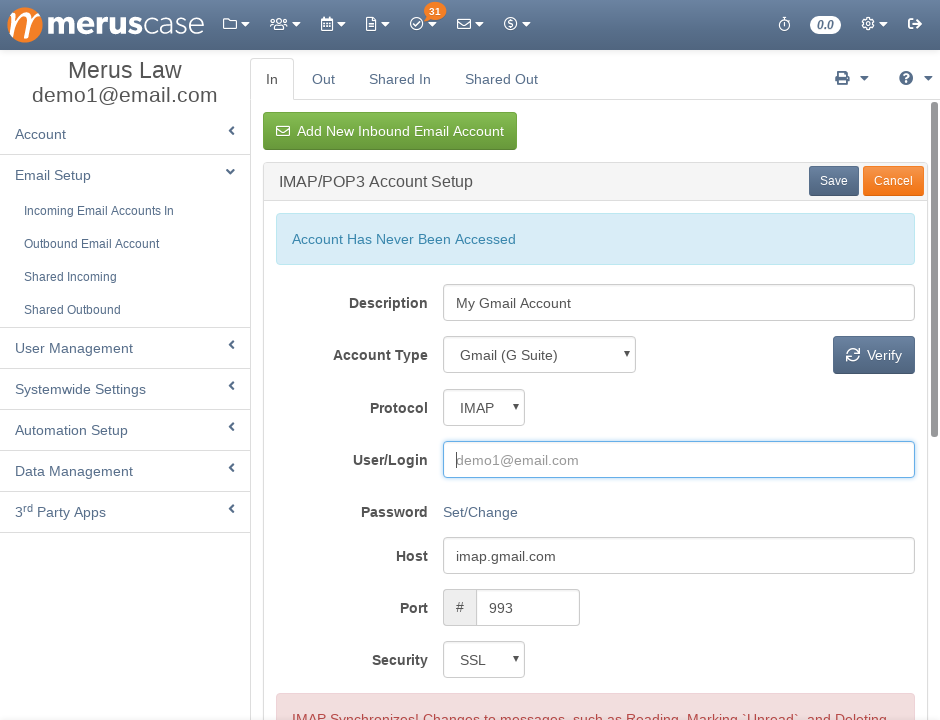Open the Account Type dropdown

(539, 355)
